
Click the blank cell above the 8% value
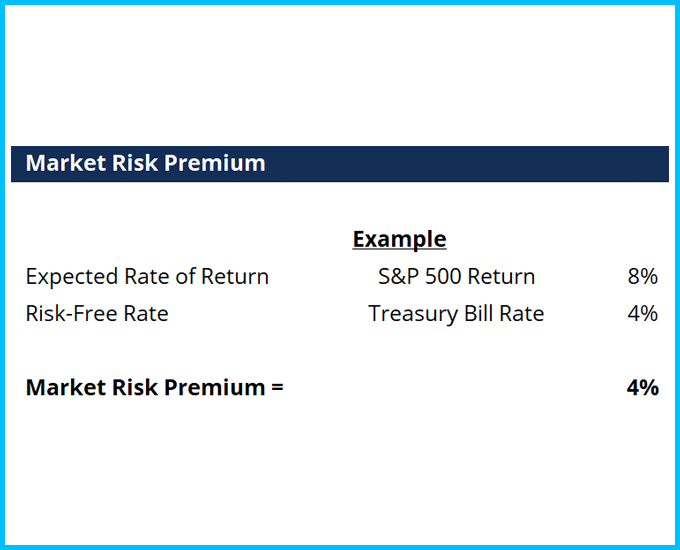click(x=642, y=239)
